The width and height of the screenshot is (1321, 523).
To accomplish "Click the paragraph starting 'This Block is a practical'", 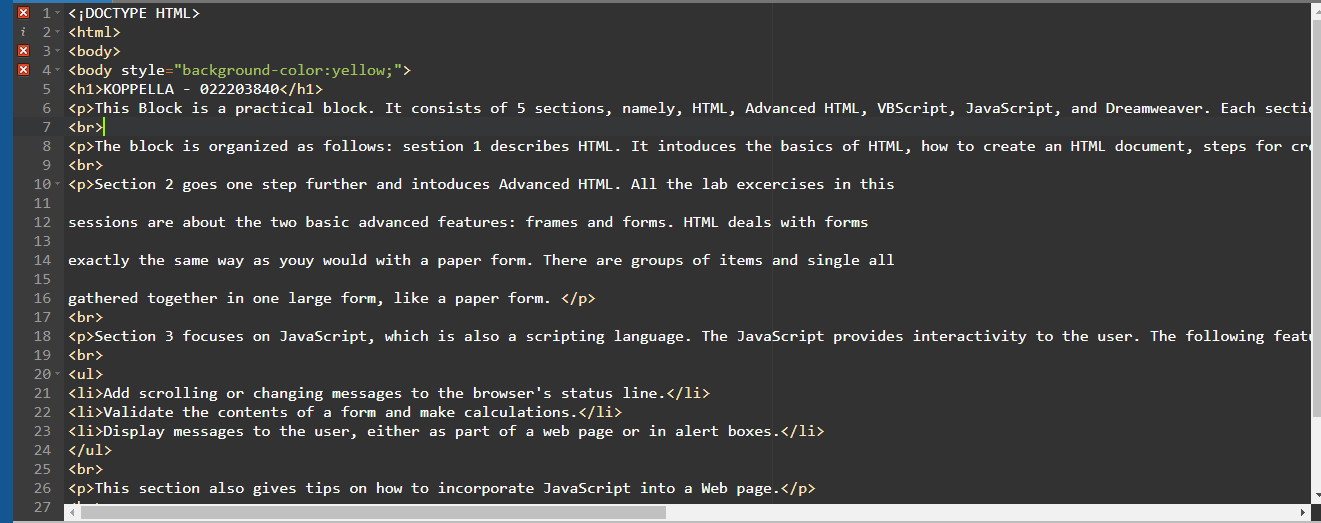I will point(689,108).
